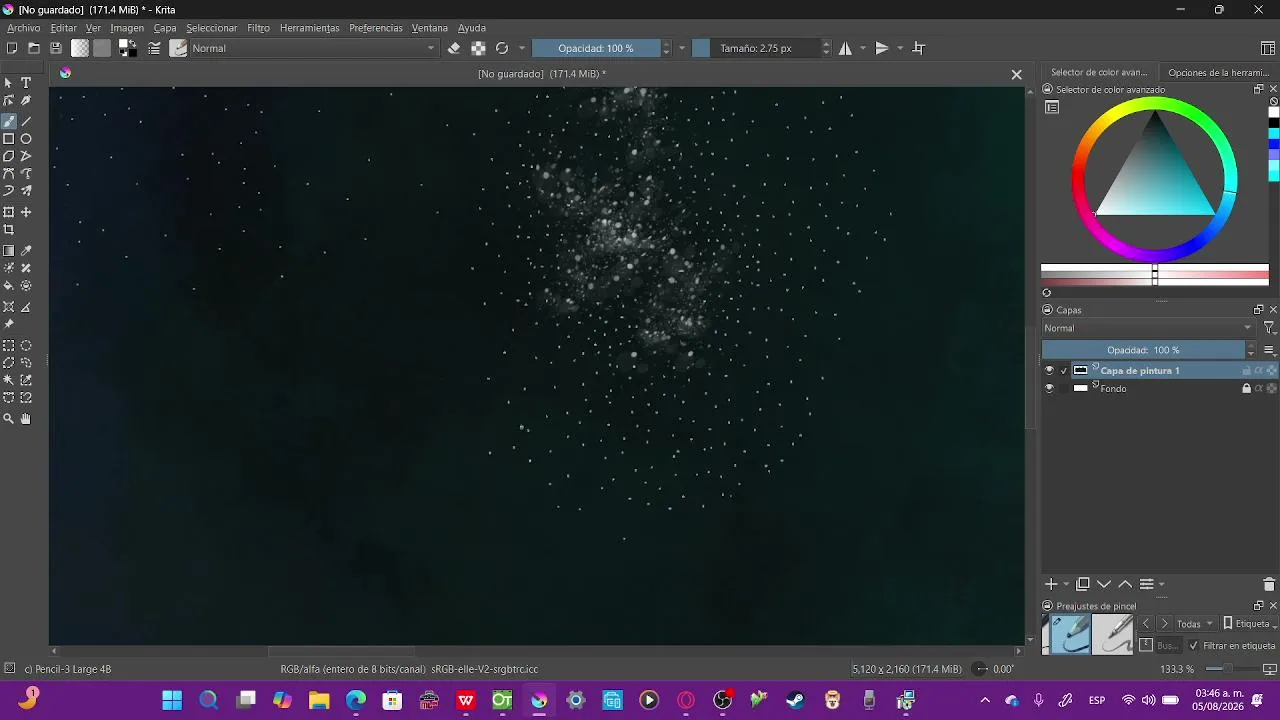Move the layer up in Capas
The image size is (1280, 720).
coord(1125,584)
